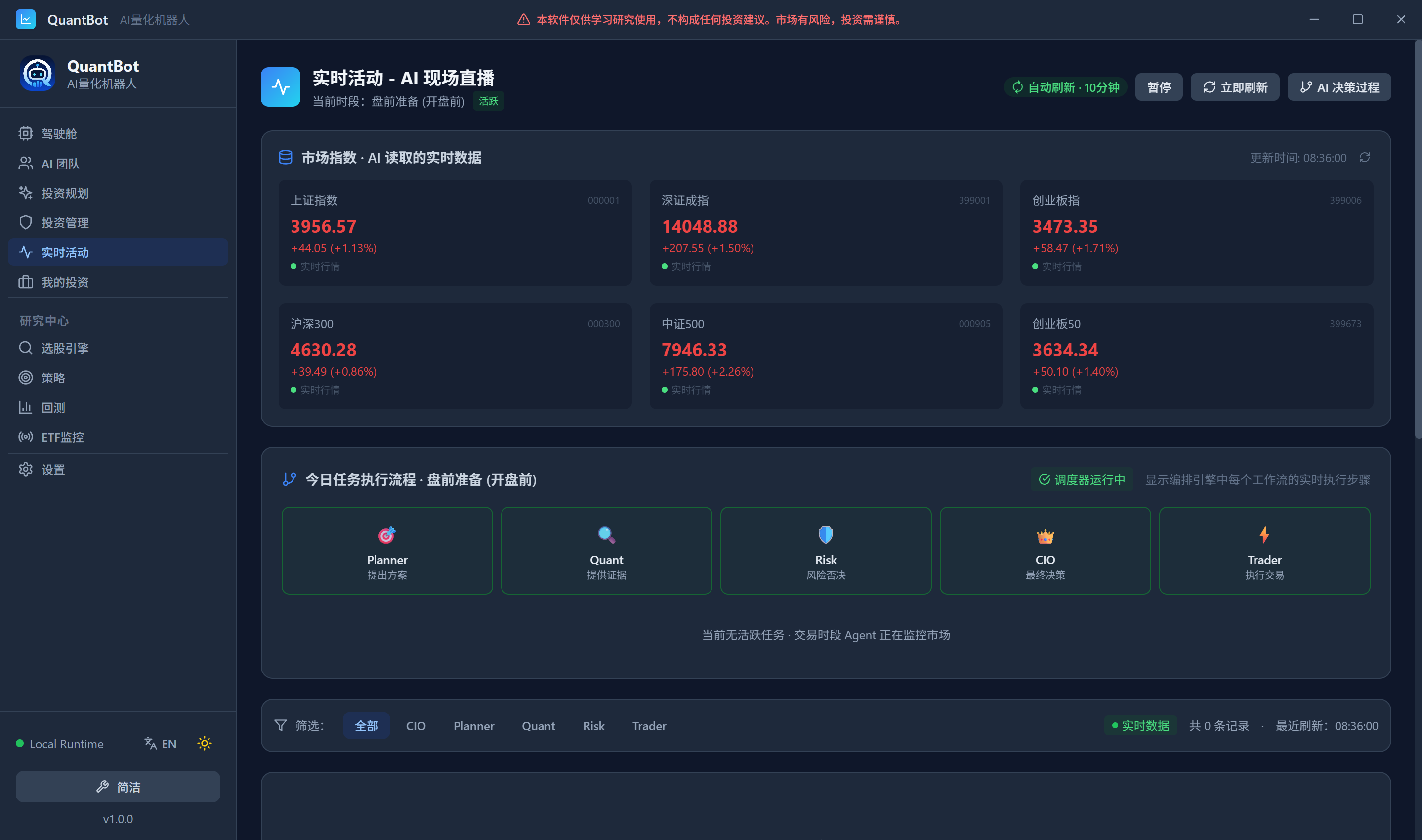1422x840 pixels.
Task: Maximize the QuantBot window
Action: coord(1357,19)
